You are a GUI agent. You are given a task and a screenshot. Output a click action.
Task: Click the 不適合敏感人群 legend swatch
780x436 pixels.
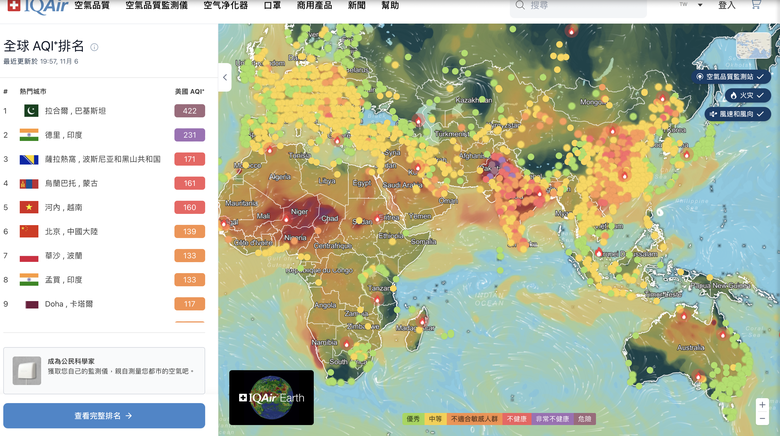coord(474,419)
